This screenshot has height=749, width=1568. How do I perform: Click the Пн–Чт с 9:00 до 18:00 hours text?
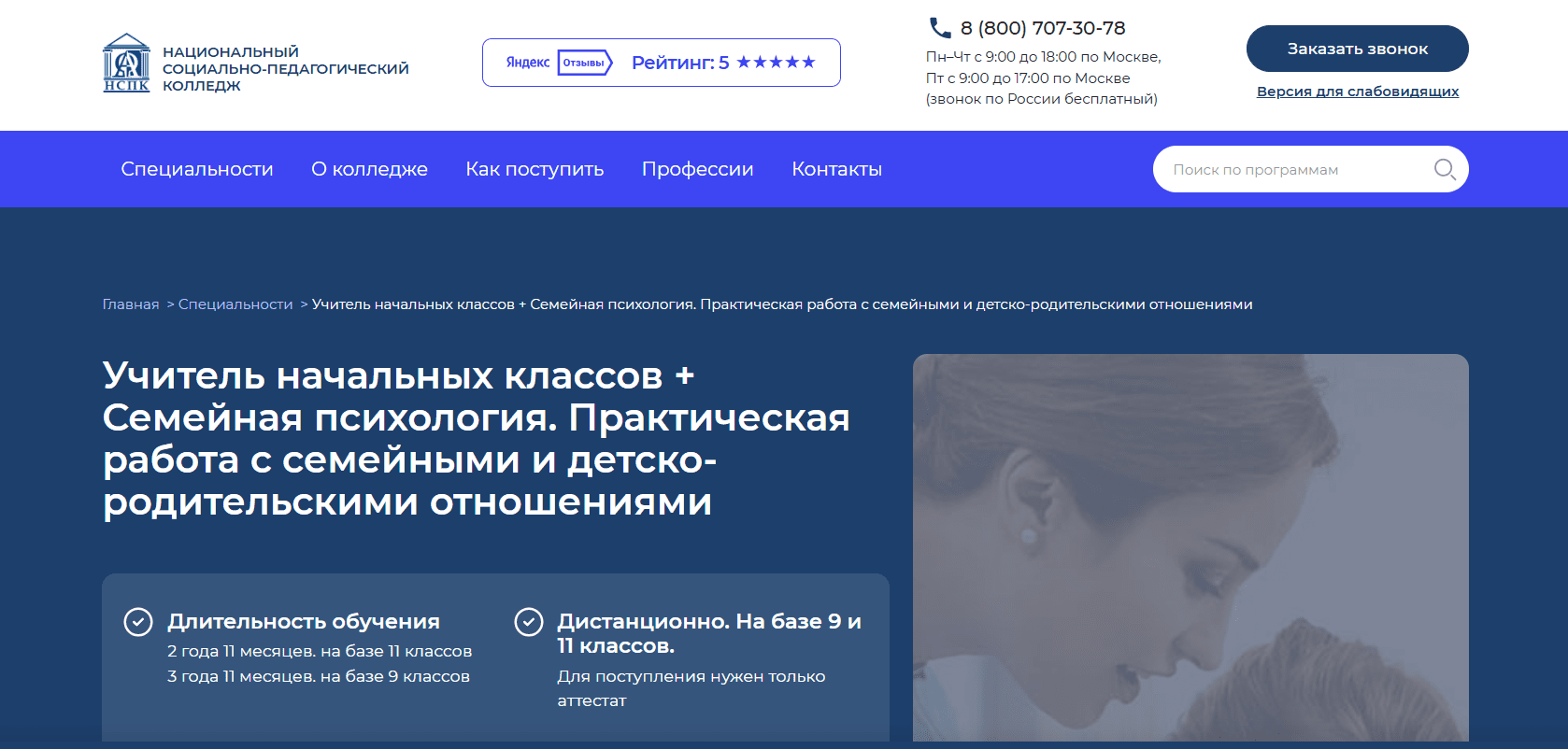click(1043, 57)
